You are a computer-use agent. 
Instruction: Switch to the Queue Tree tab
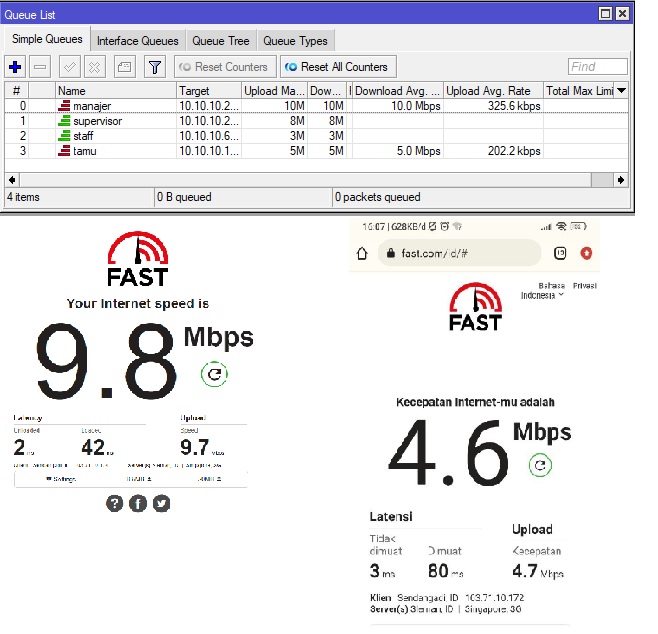[221, 41]
